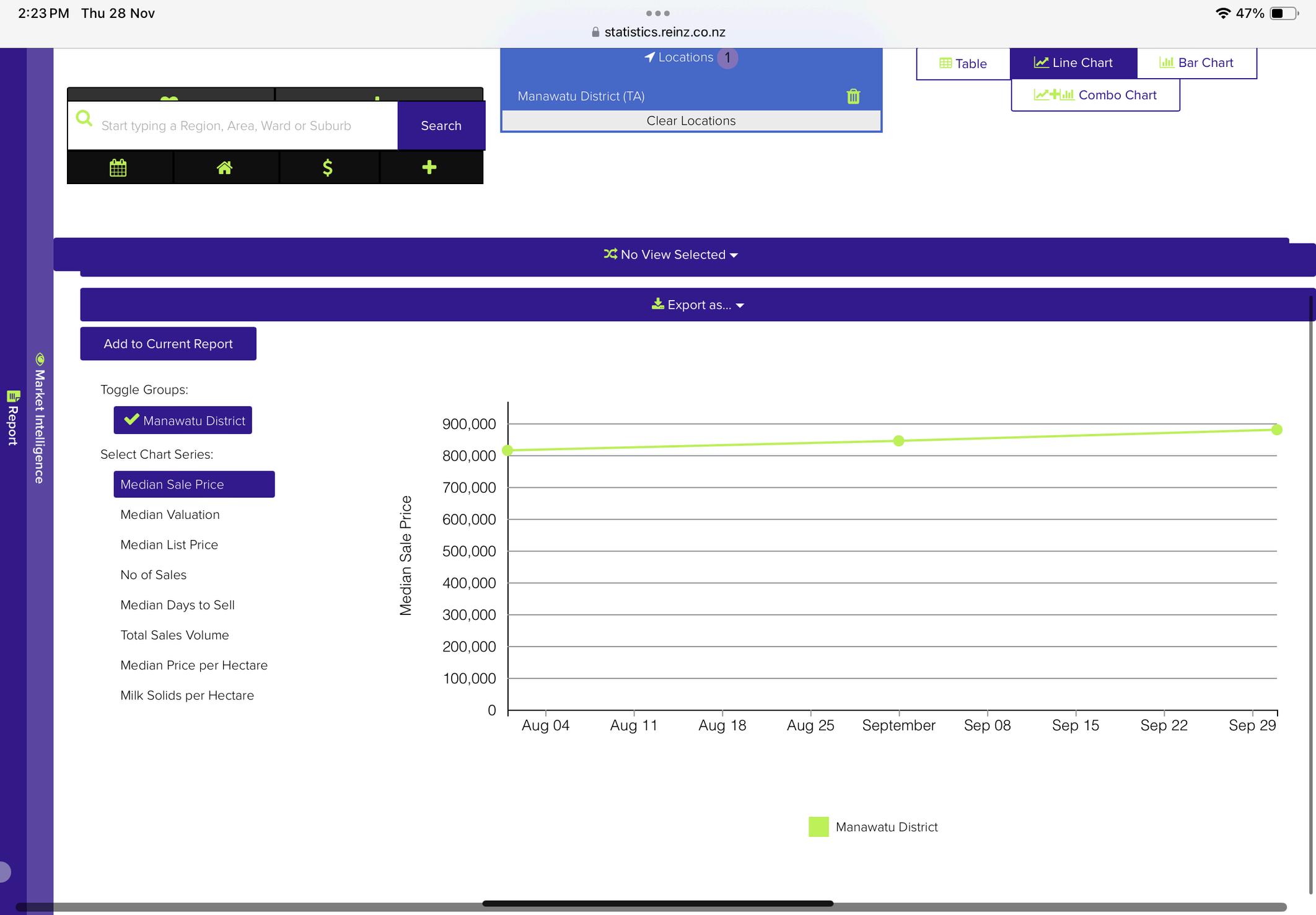
Task: Click the home property type icon
Action: coord(224,167)
